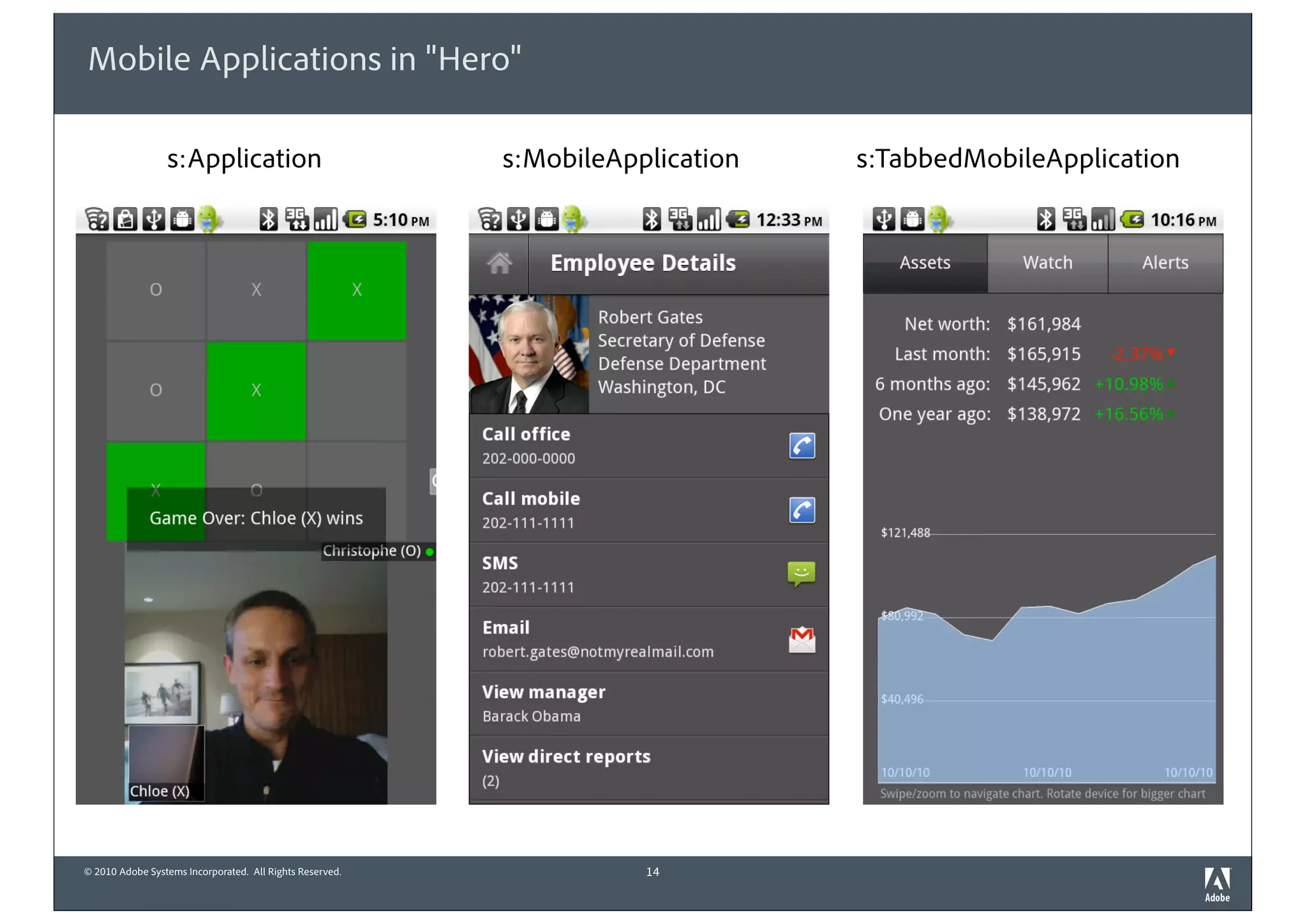The width and height of the screenshot is (1307, 924).
Task: Tap the Bluetooth icon in left phone status bar
Action: click(269, 220)
